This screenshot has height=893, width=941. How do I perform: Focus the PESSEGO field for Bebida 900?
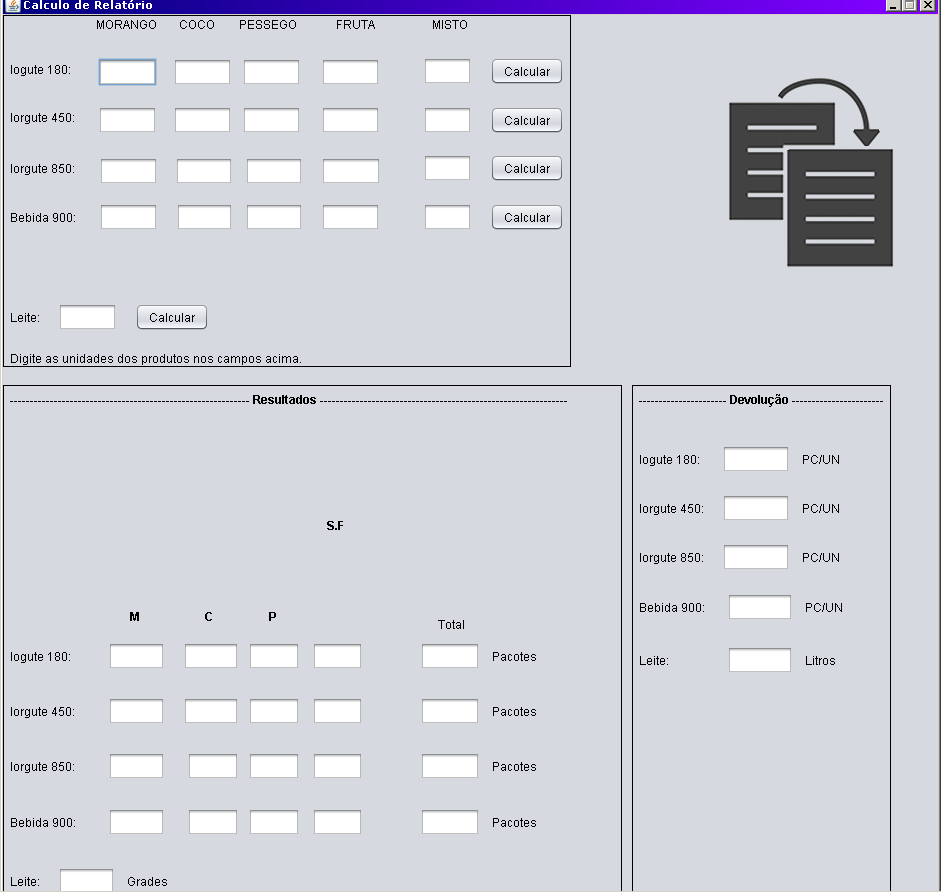274,217
